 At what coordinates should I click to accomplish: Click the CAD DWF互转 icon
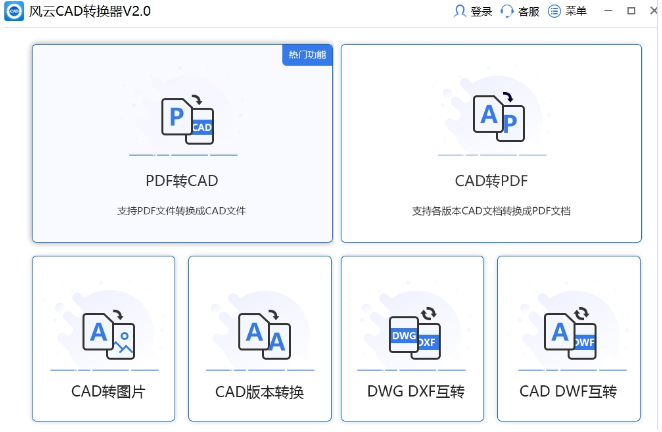coord(570,333)
